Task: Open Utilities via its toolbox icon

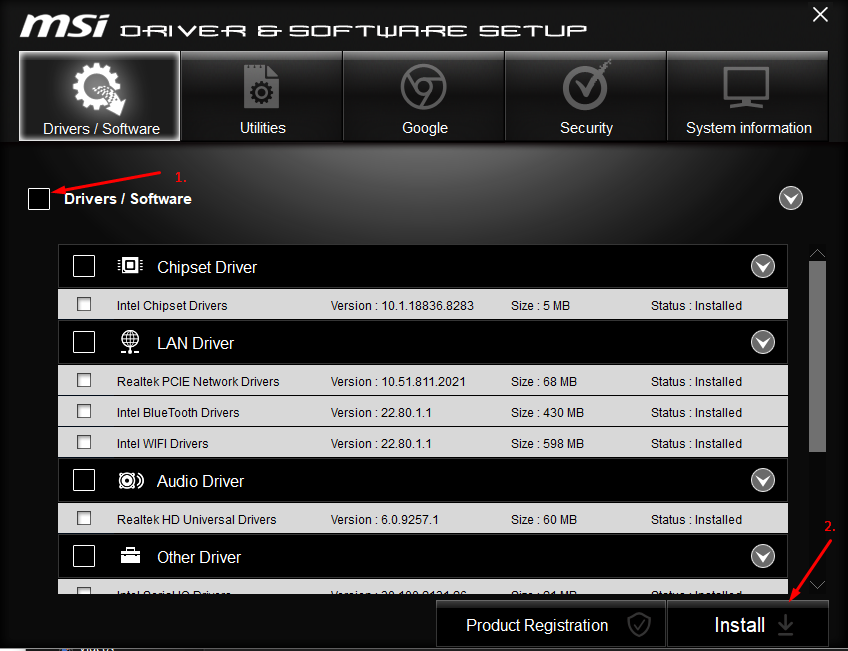Action: (261, 87)
